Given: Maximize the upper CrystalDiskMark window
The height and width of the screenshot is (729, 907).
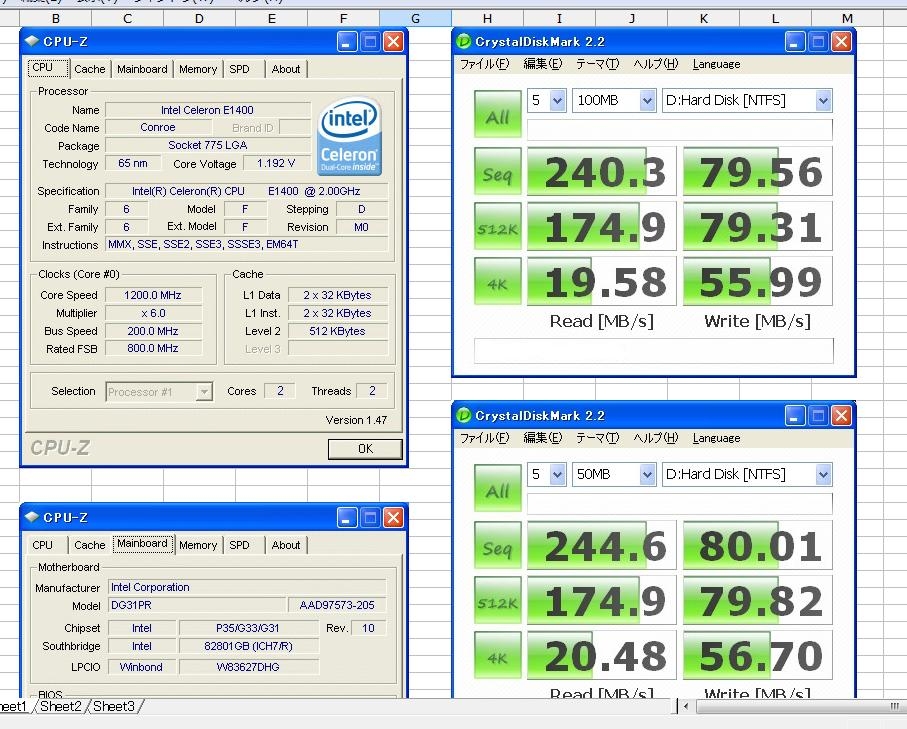Looking at the screenshot, I should [x=819, y=41].
